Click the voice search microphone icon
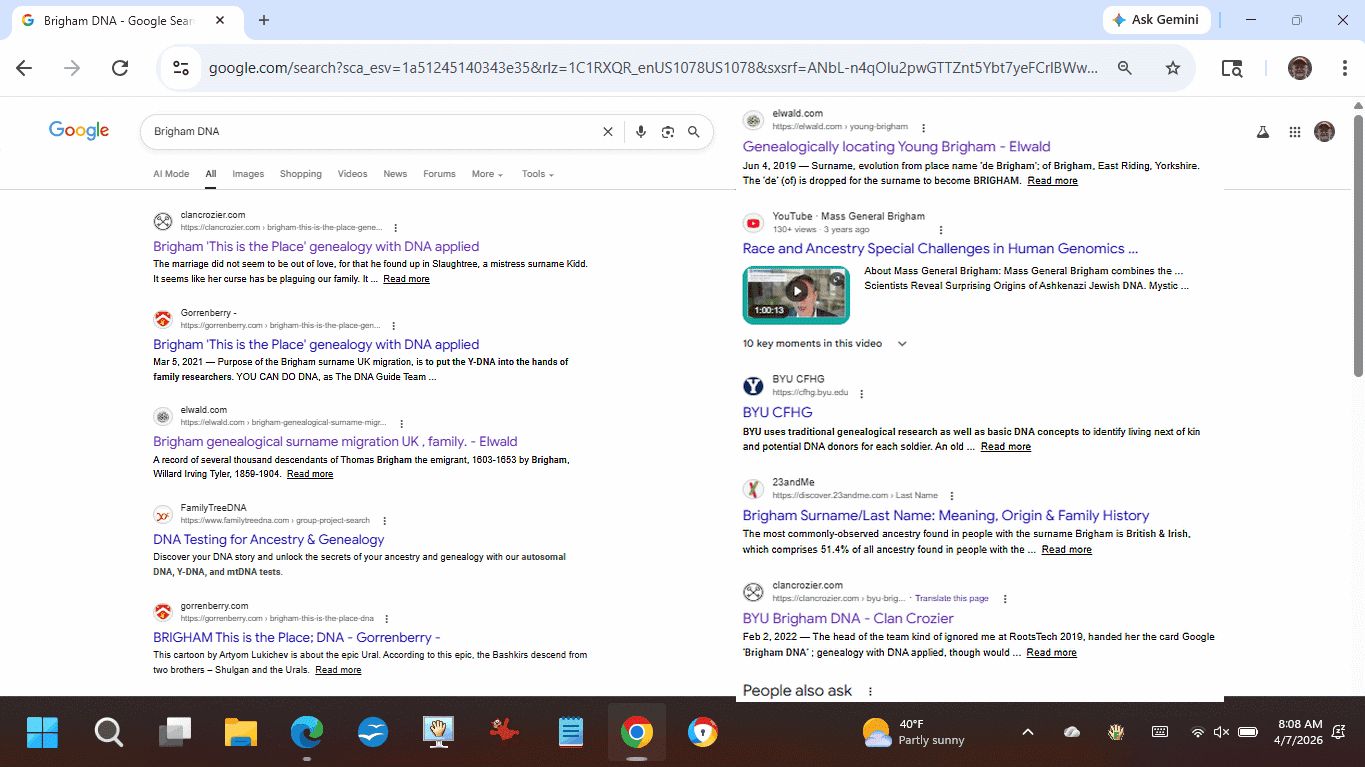The image size is (1365, 767). click(x=641, y=132)
